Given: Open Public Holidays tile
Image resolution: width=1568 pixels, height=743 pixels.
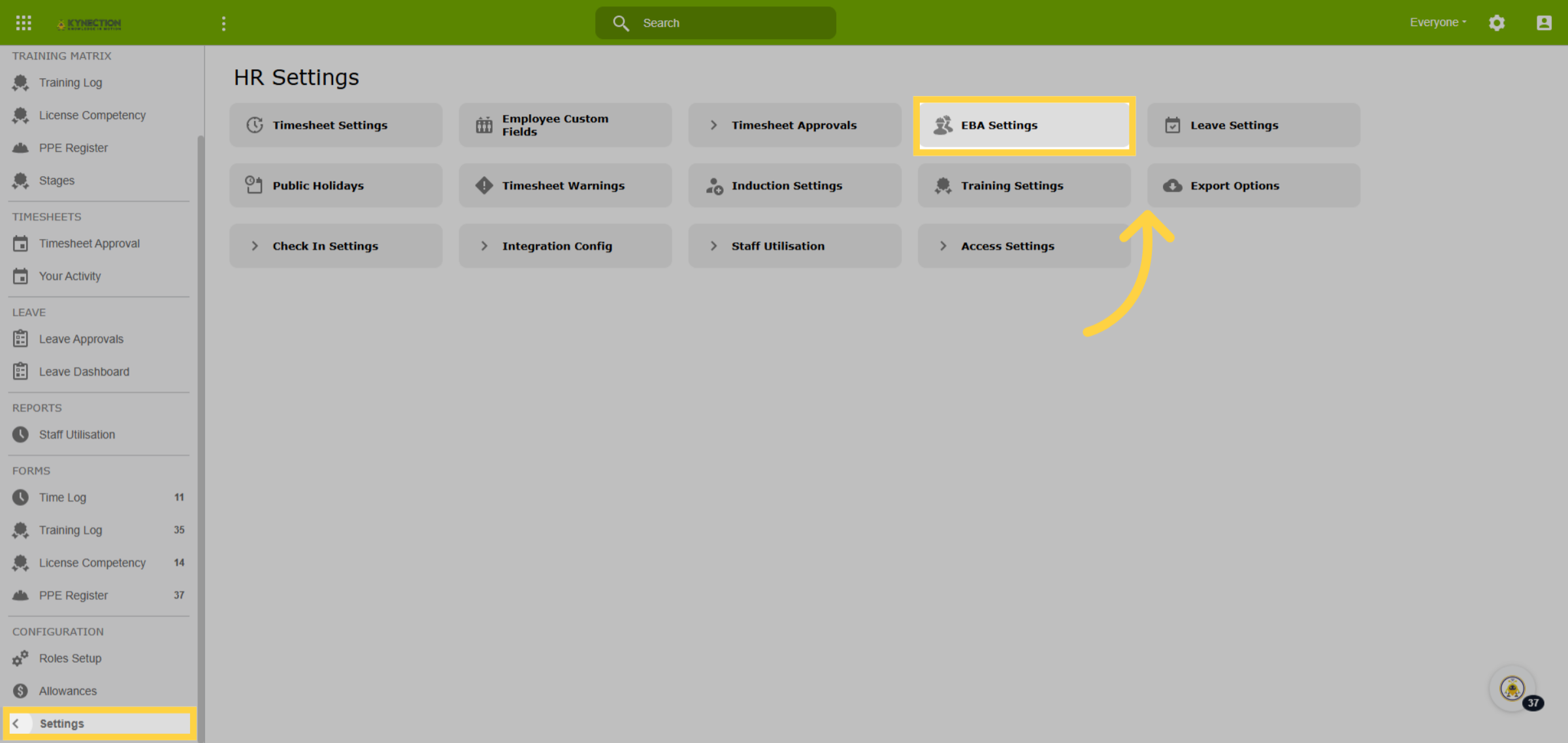Looking at the screenshot, I should [336, 185].
